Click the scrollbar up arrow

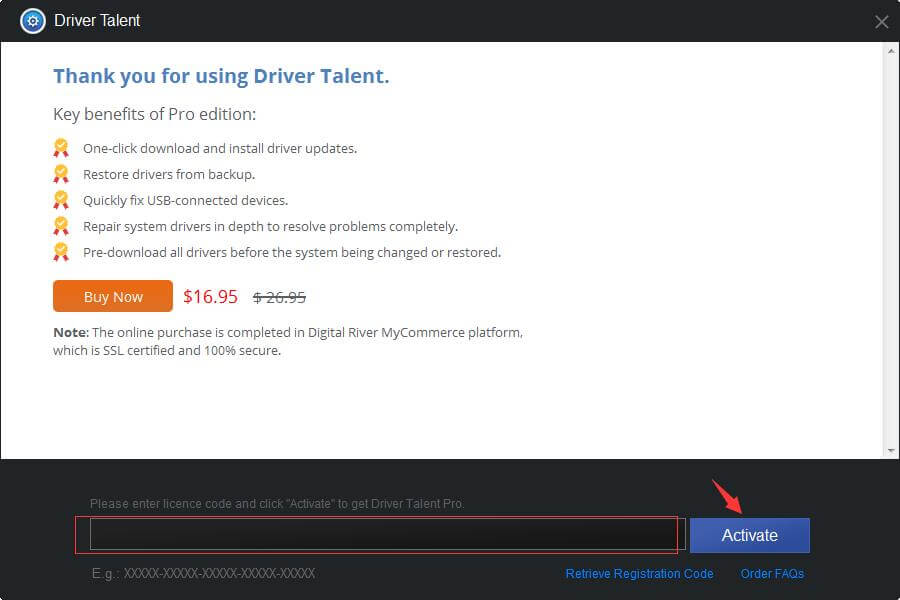891,51
